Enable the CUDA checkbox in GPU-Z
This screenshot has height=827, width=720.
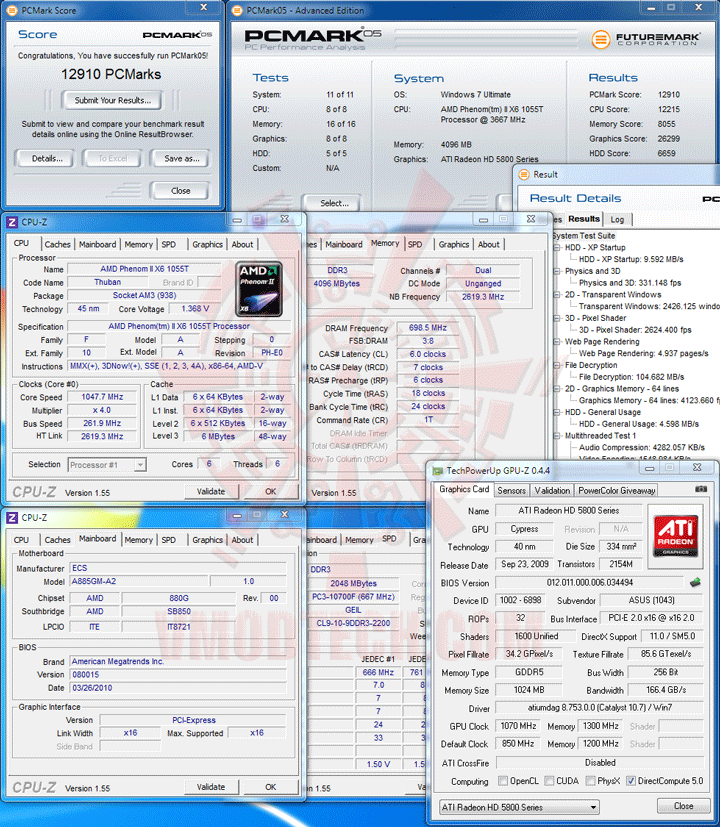549,781
